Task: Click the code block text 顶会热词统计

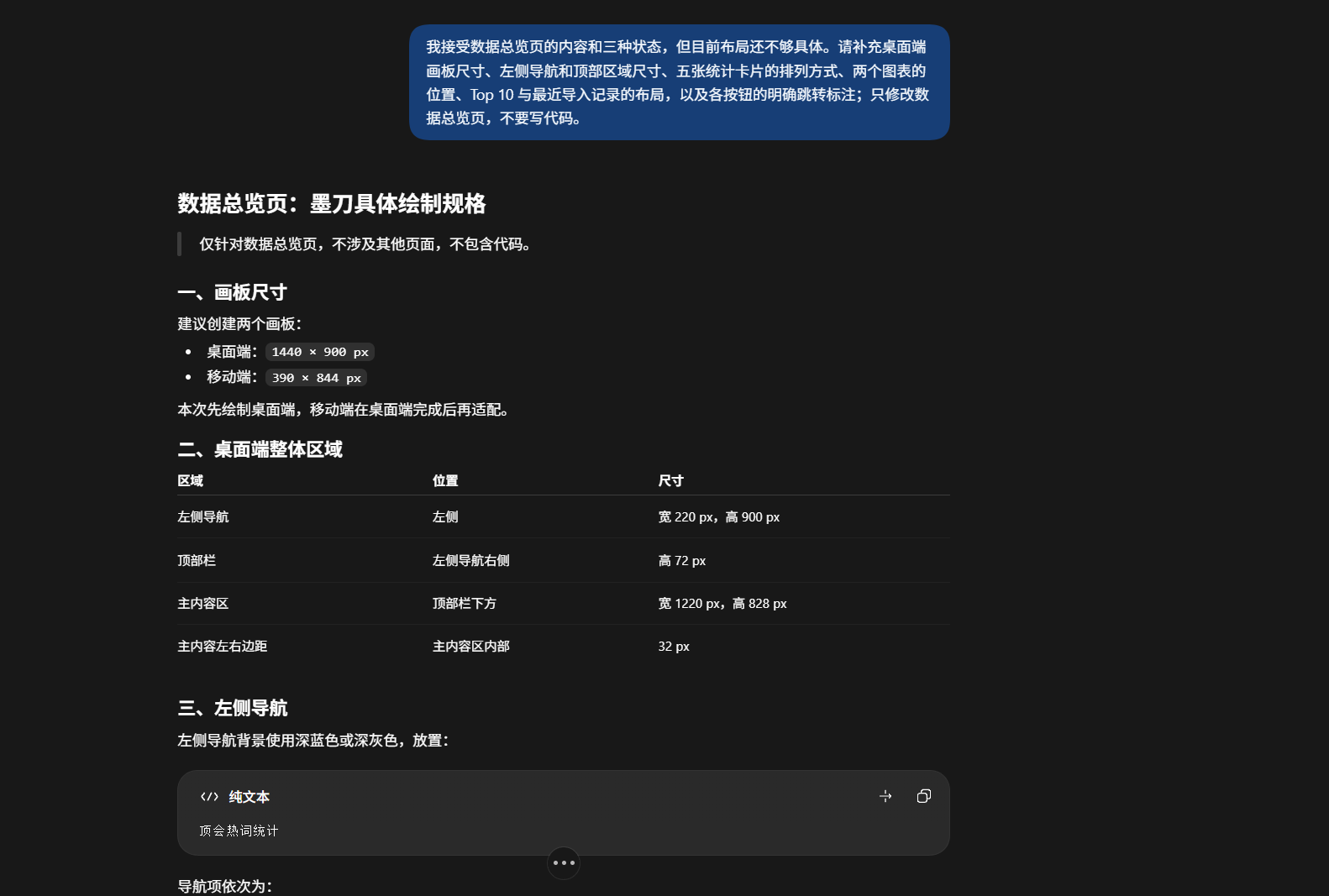Action: point(239,831)
